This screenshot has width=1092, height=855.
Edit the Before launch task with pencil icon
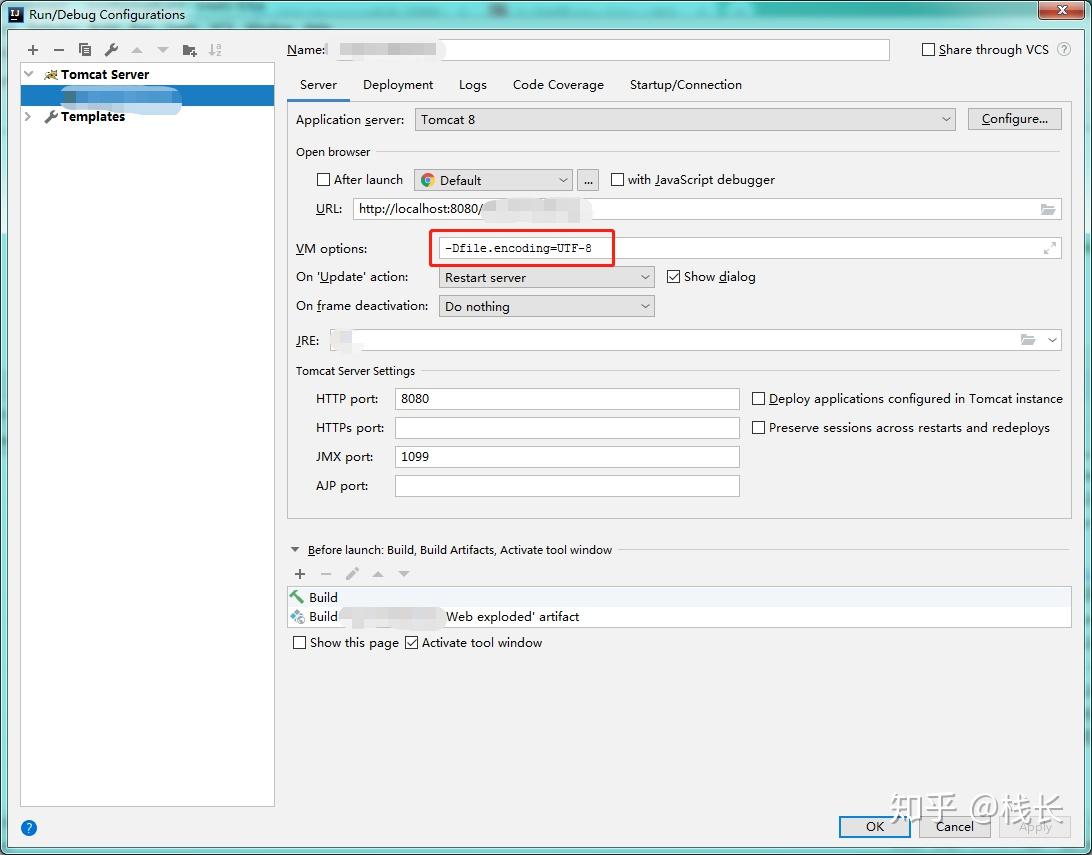(x=352, y=574)
